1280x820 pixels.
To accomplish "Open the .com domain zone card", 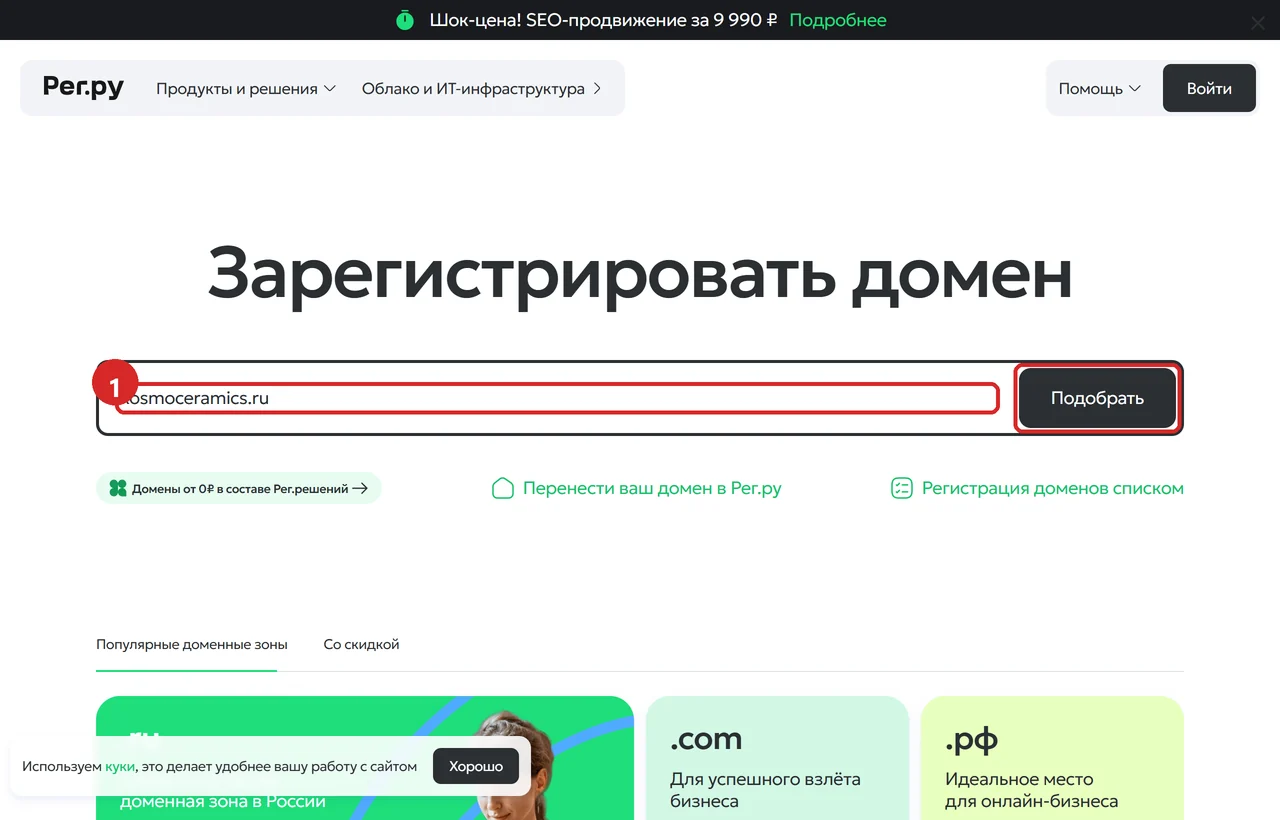I will (x=777, y=758).
